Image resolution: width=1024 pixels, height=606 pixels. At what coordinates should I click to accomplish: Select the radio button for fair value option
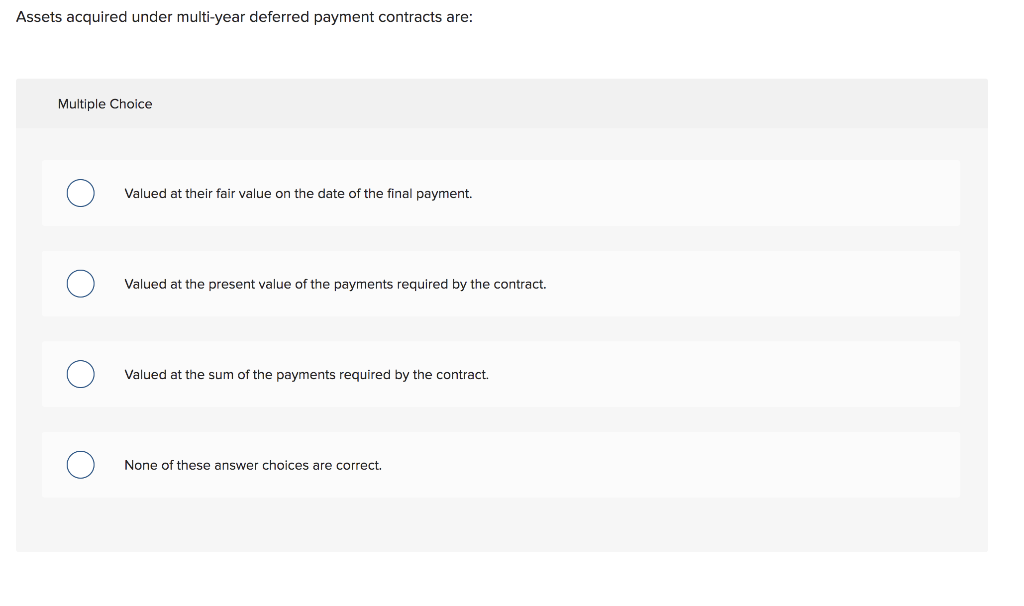pyautogui.click(x=80, y=193)
